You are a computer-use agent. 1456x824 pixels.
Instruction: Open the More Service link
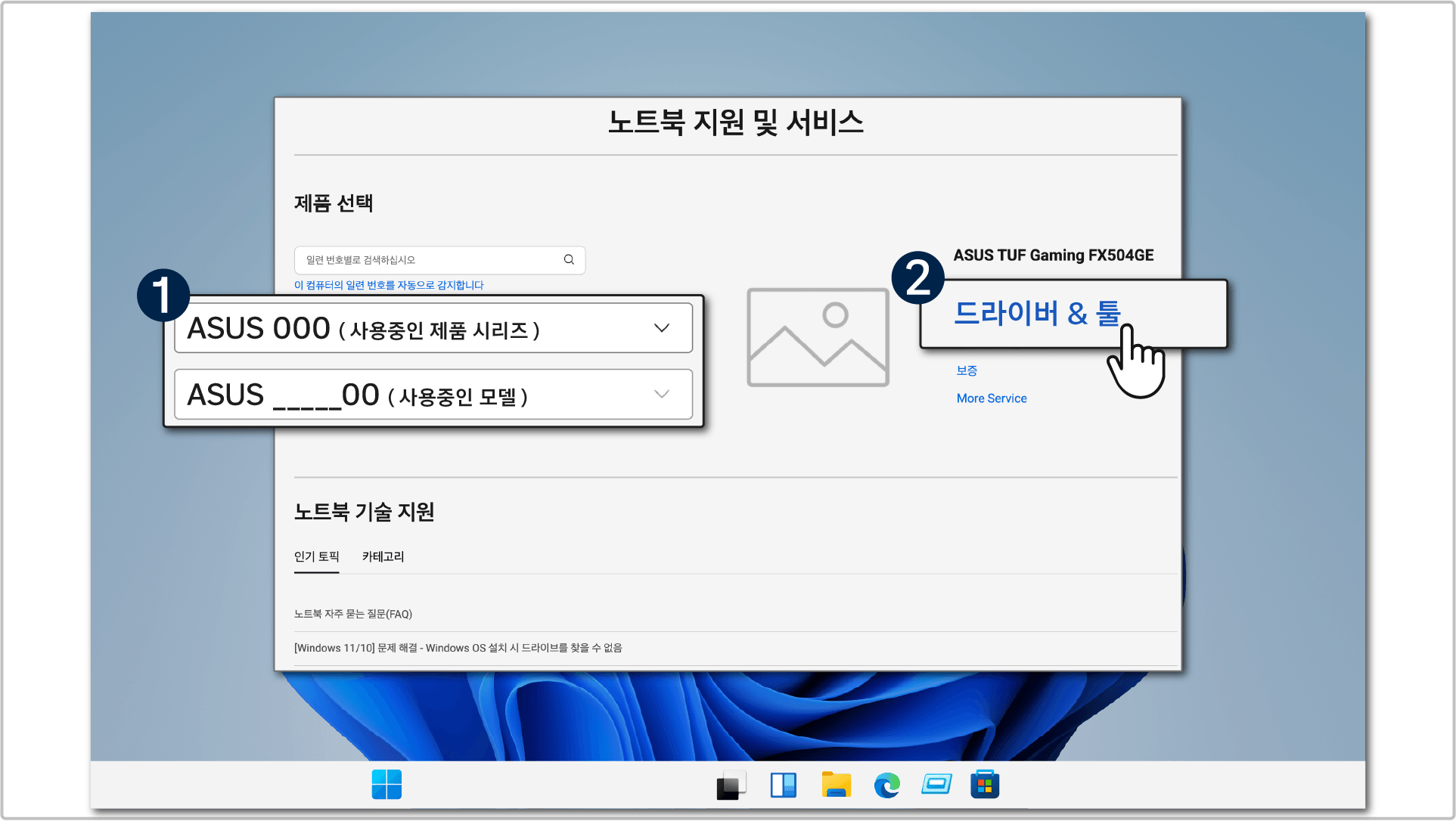(991, 398)
